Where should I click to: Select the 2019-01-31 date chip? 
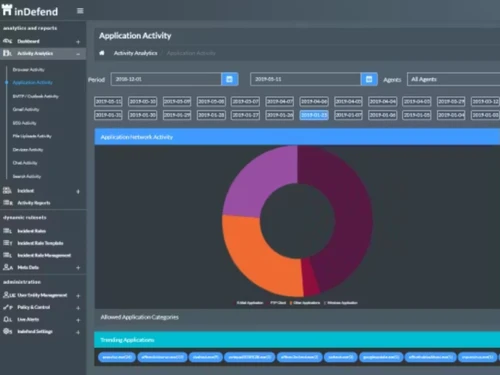[108, 115]
